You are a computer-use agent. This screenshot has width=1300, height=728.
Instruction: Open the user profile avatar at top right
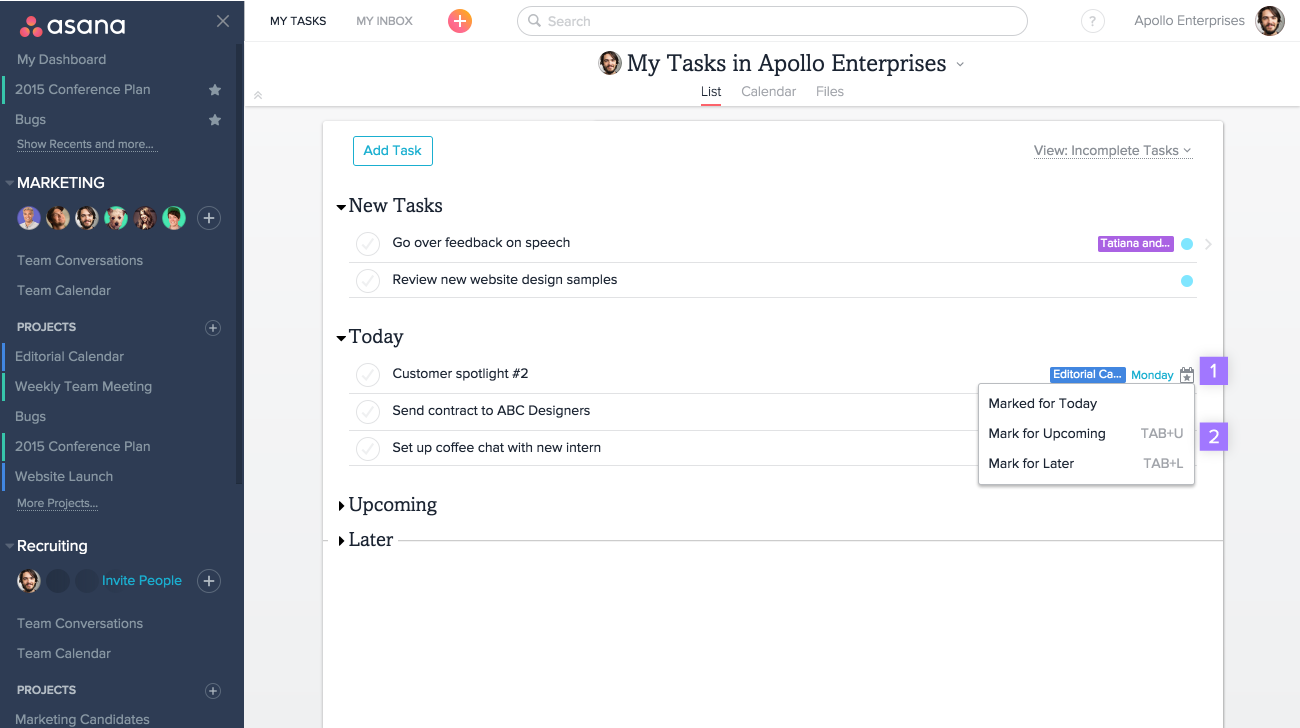[x=1270, y=21]
